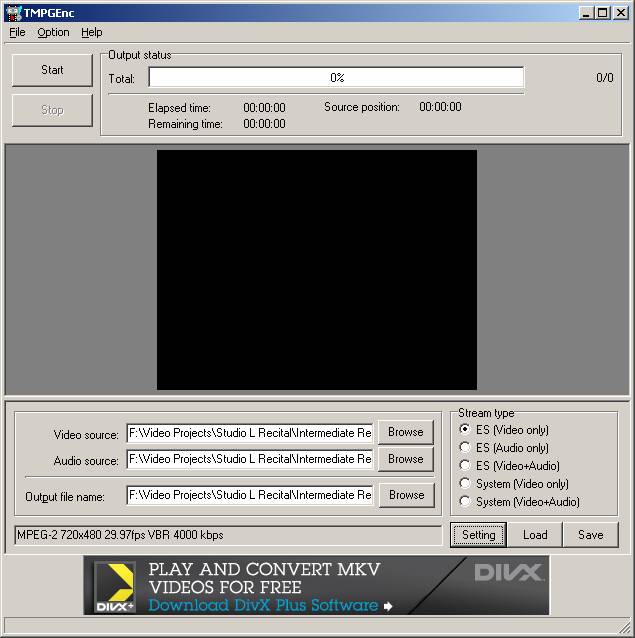
Task: Open the Help menu
Action: pos(92,33)
